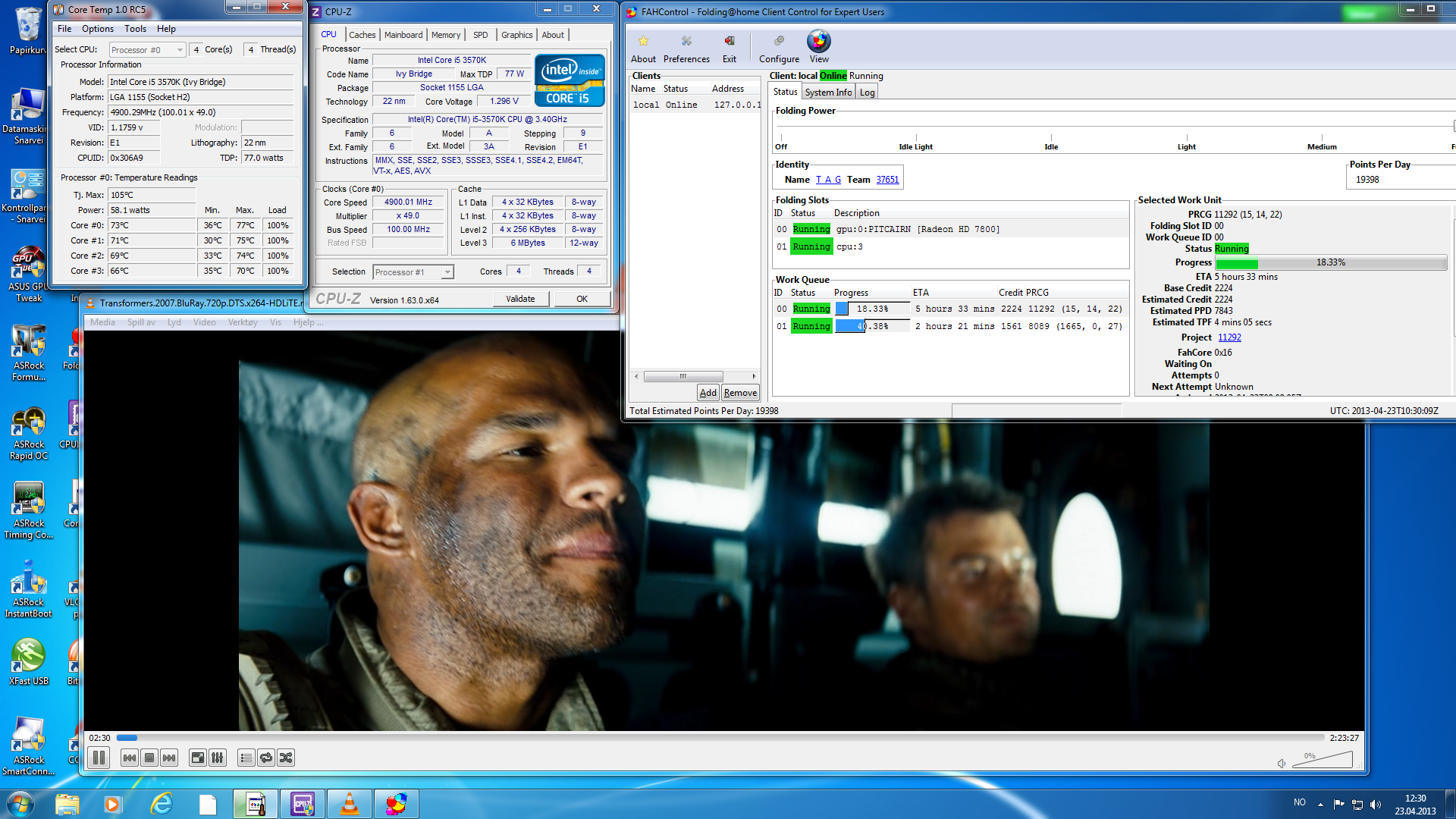The width and height of the screenshot is (1456, 819).
Task: Open VLC Media menu
Action: tap(102, 322)
